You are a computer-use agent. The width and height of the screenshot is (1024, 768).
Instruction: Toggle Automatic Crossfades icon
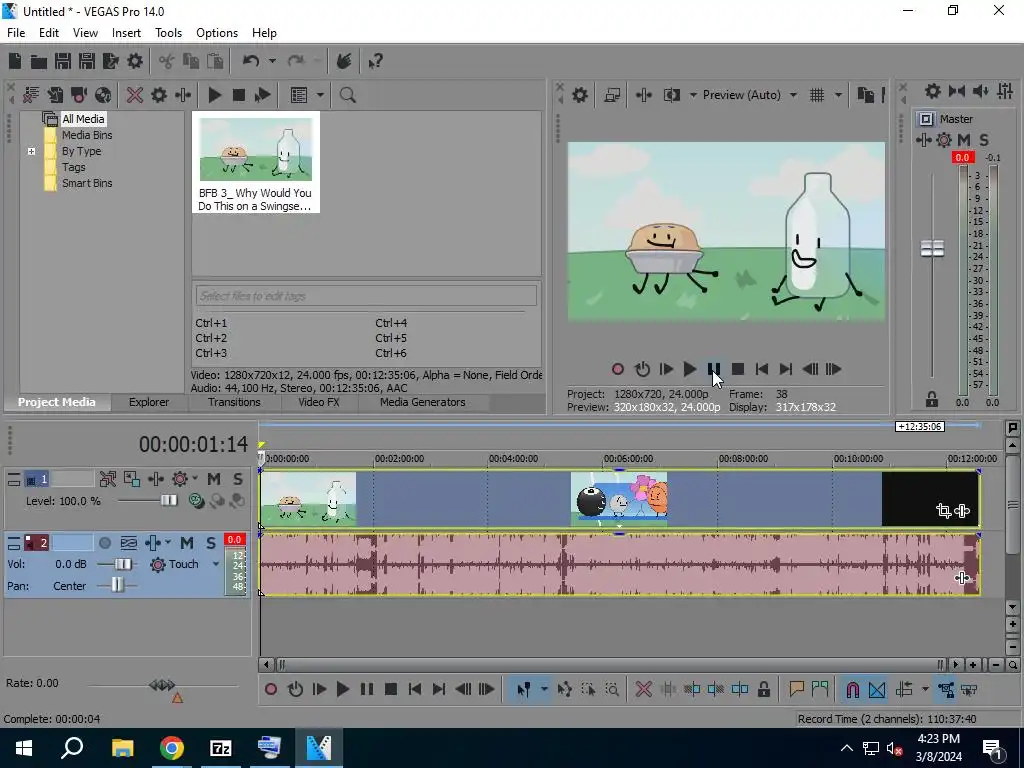pyautogui.click(x=877, y=689)
